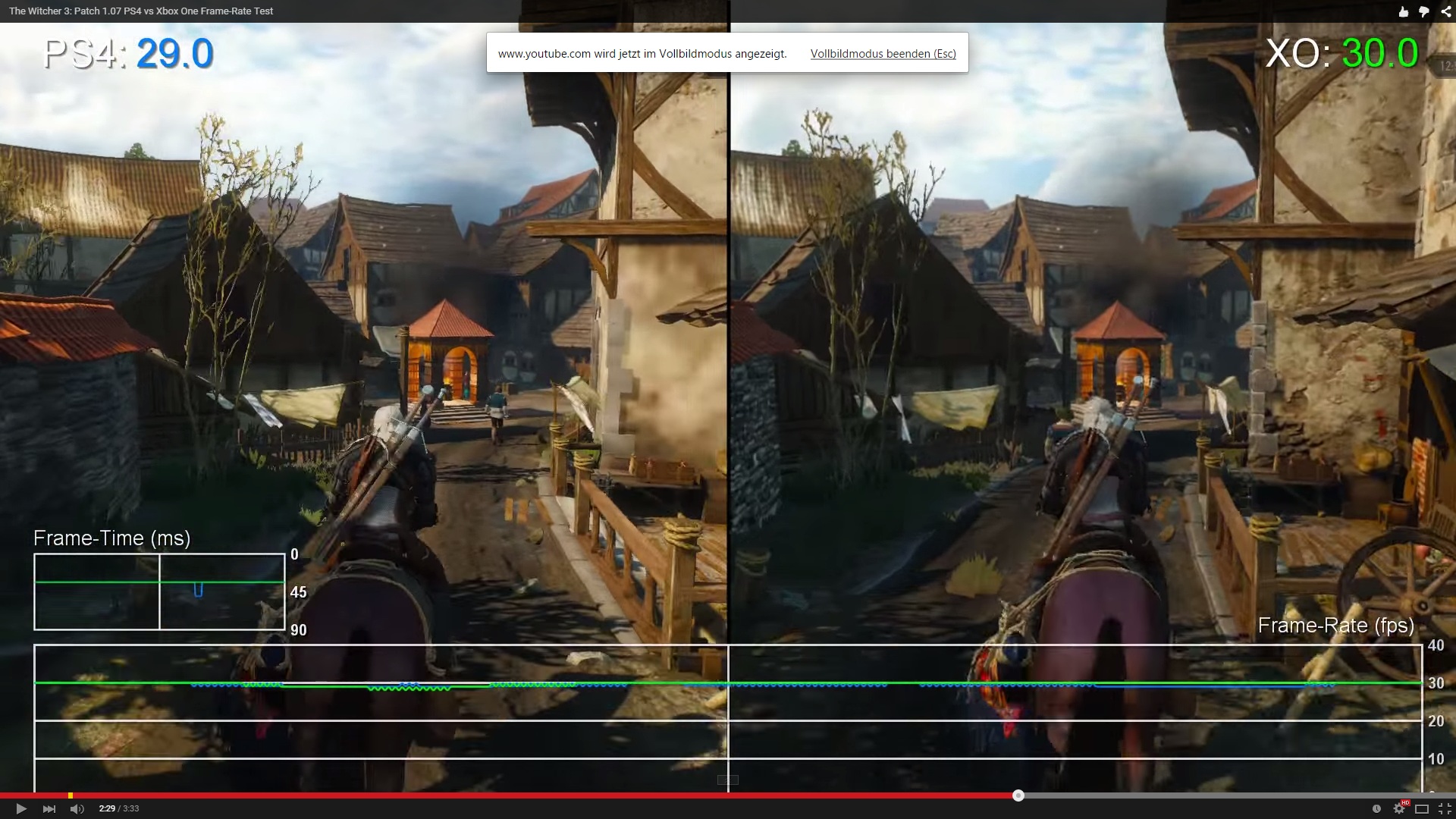This screenshot has height=819, width=1456.
Task: Dislike the video with thumbs down
Action: point(1424,11)
